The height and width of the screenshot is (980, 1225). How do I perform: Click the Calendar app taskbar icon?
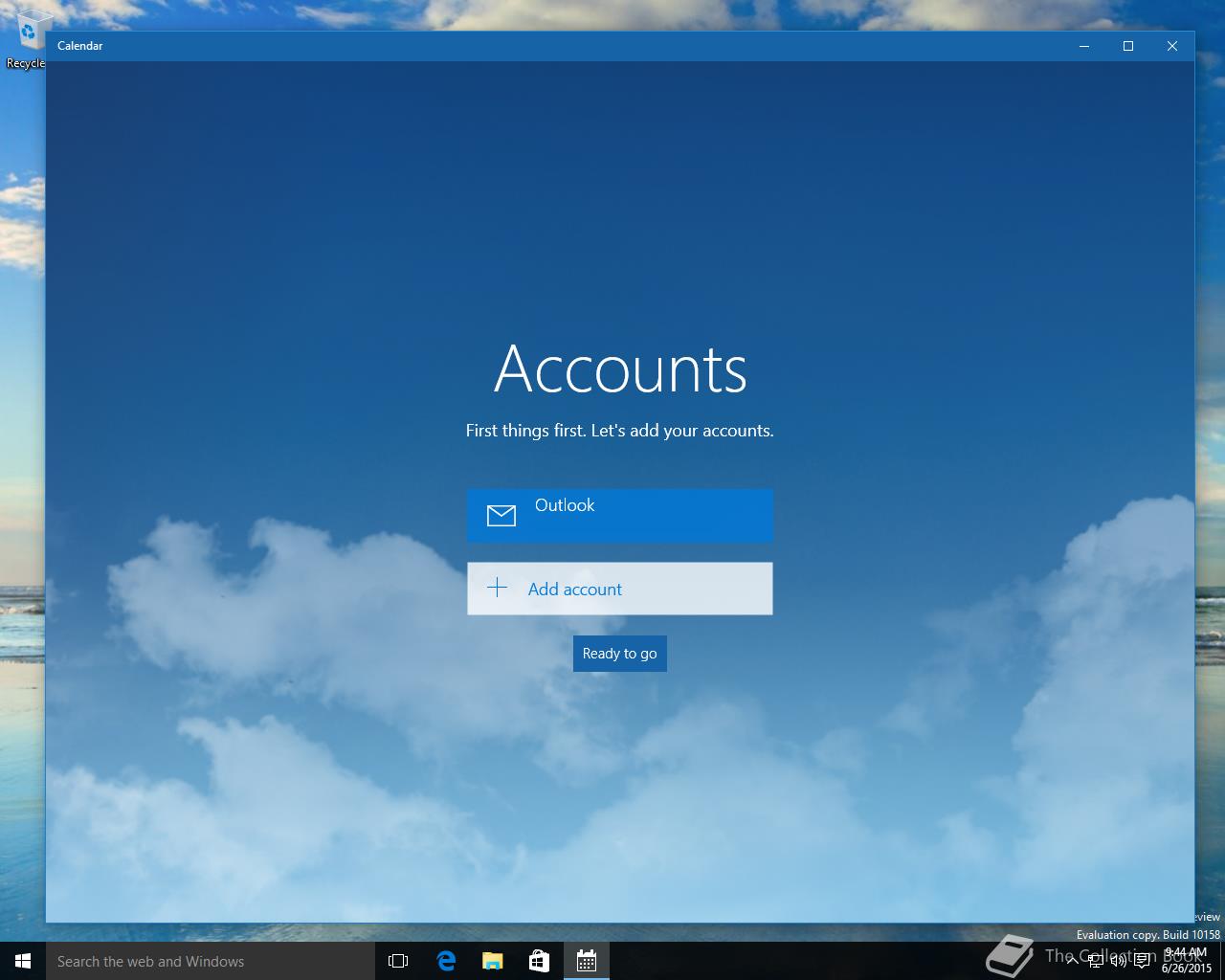click(x=586, y=961)
